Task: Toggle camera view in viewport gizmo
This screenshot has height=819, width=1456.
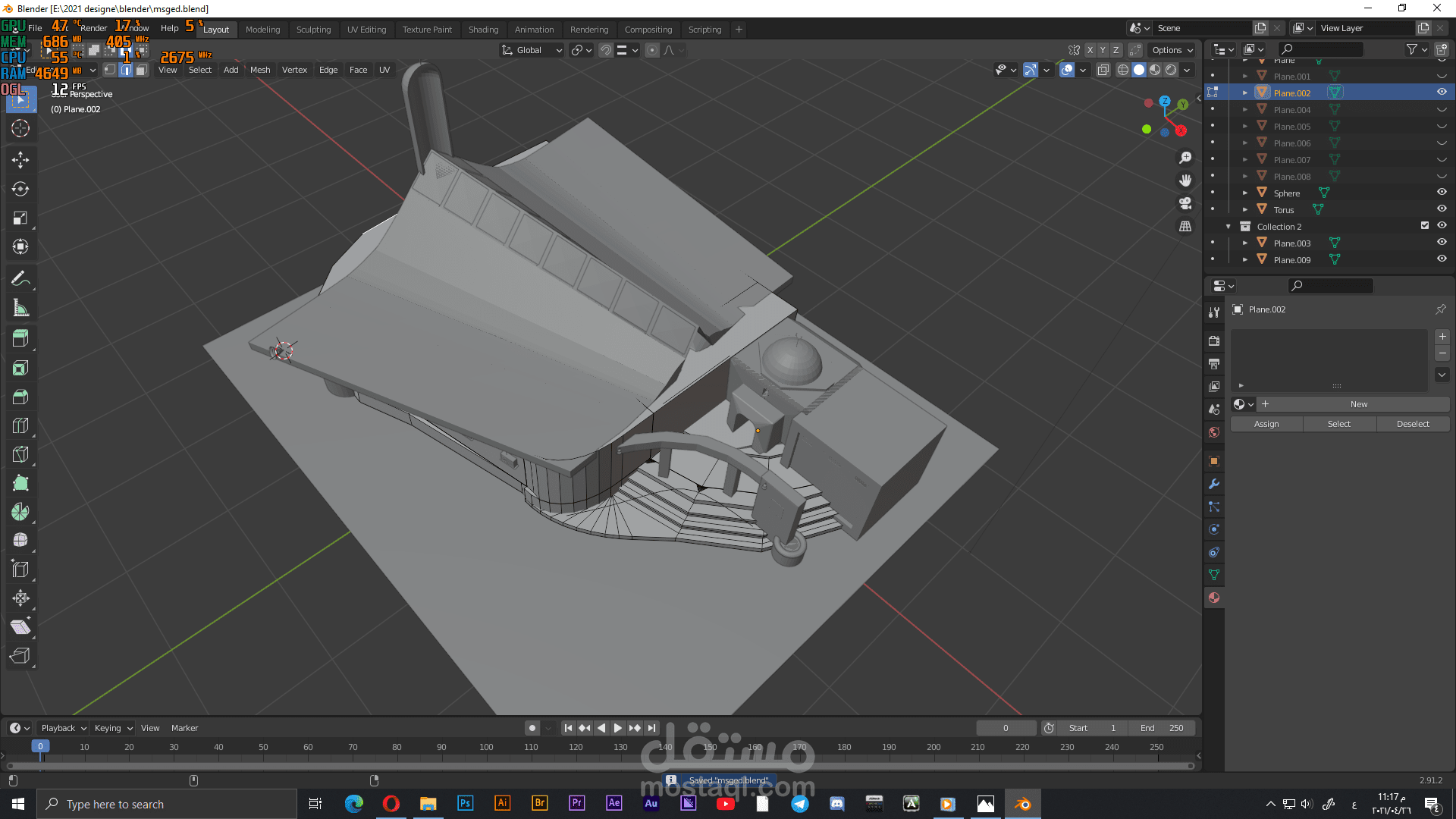Action: (1185, 203)
